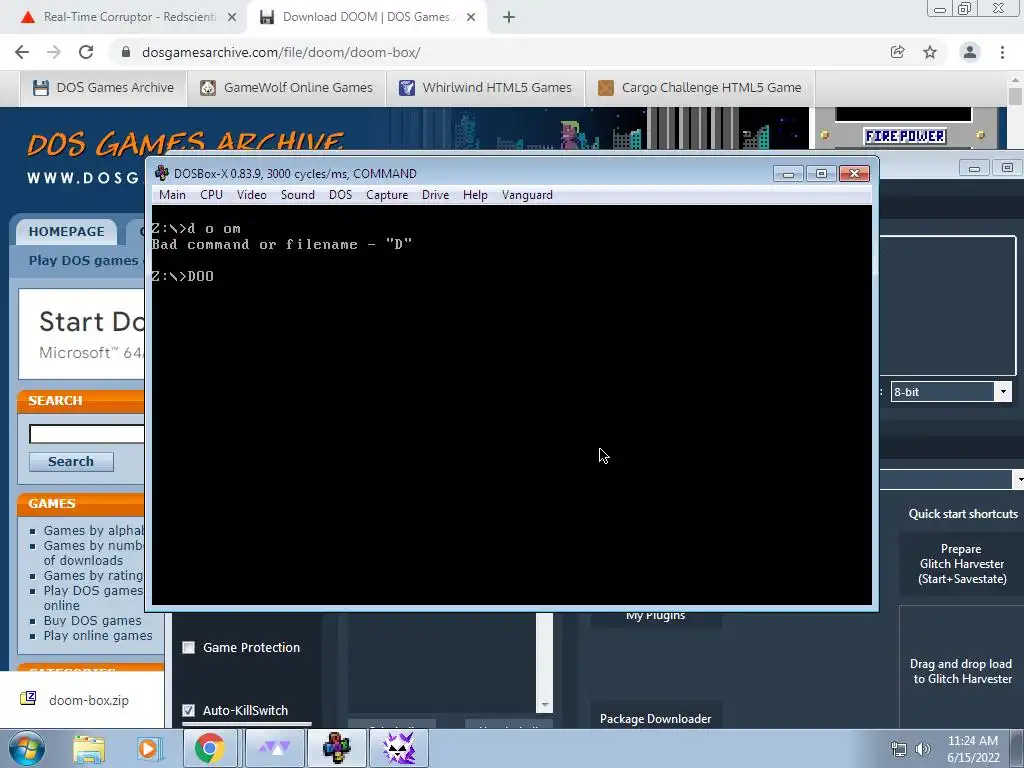The image size is (1024, 768).
Task: Open the My Plugins button
Action: [656, 617]
